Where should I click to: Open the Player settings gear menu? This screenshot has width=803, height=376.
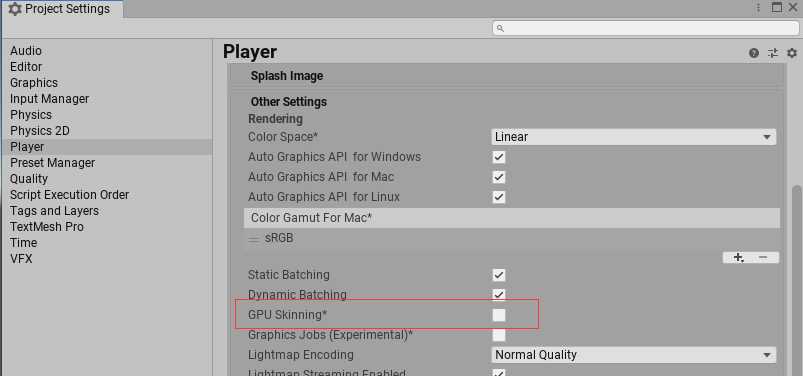(x=792, y=53)
